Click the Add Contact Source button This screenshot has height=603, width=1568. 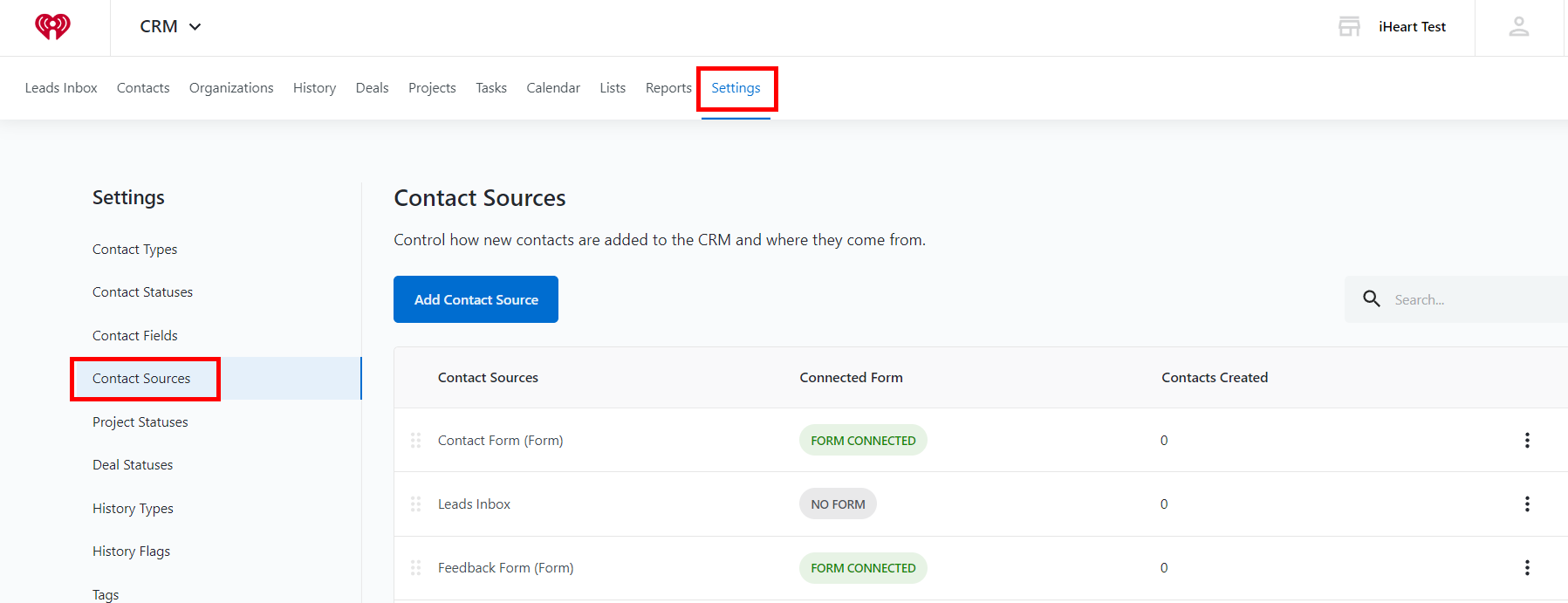[476, 299]
